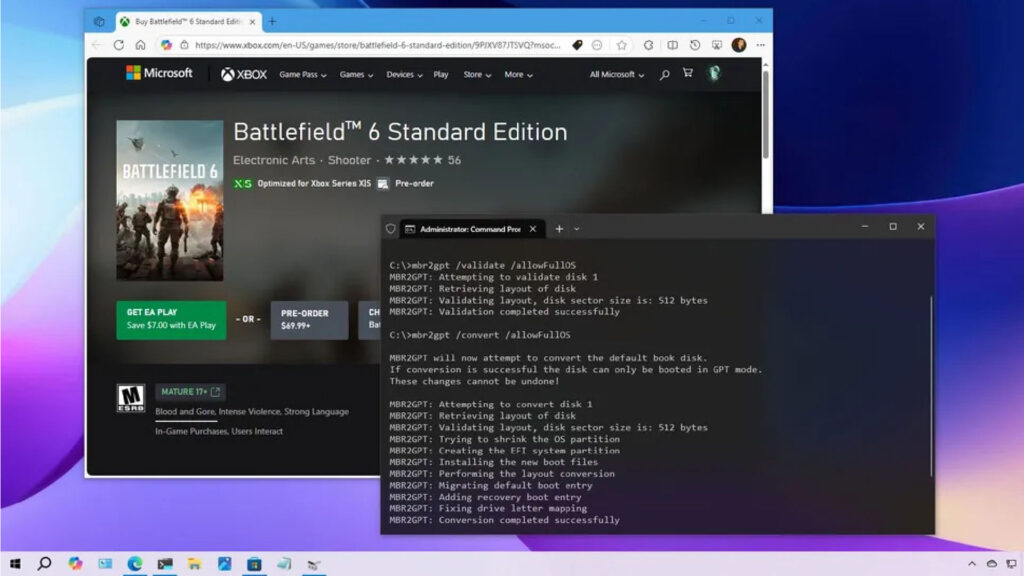The width and height of the screenshot is (1024, 576).
Task: Open Edge split screen icon
Action: point(672,45)
